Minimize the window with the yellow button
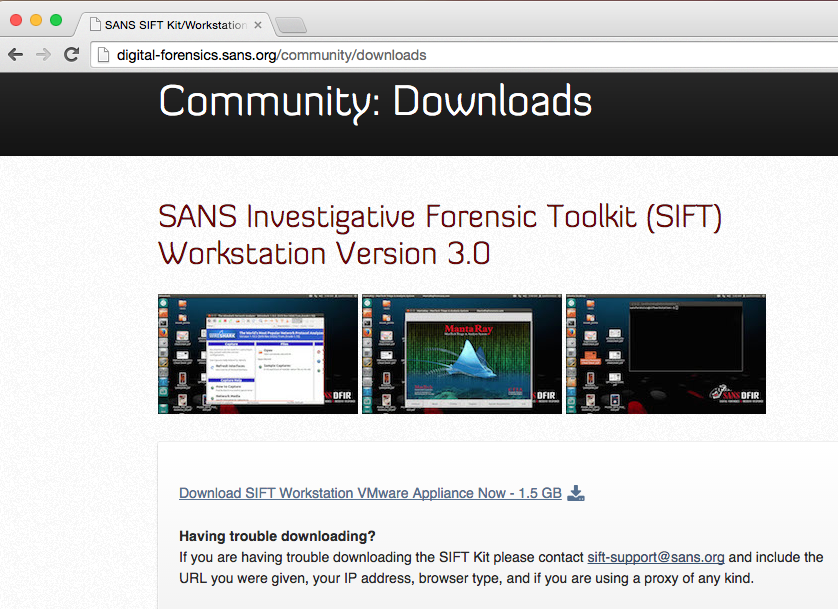 tap(36, 20)
